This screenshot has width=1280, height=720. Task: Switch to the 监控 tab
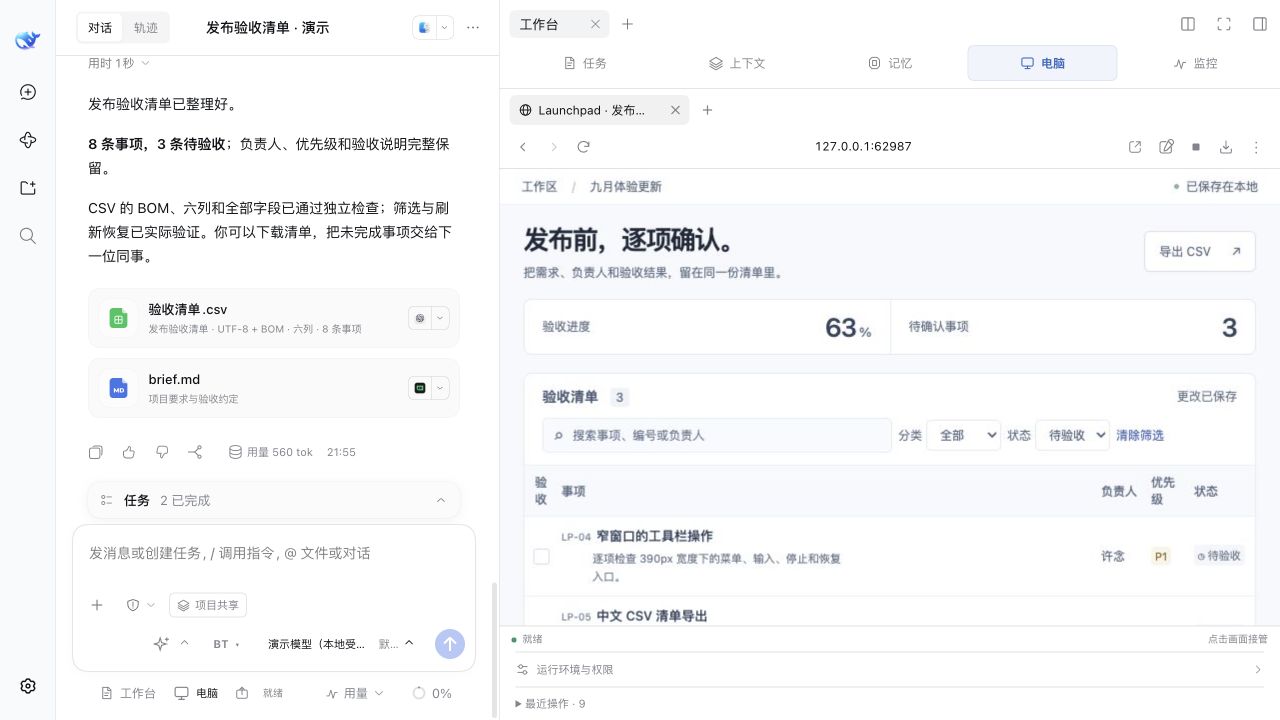click(1195, 63)
